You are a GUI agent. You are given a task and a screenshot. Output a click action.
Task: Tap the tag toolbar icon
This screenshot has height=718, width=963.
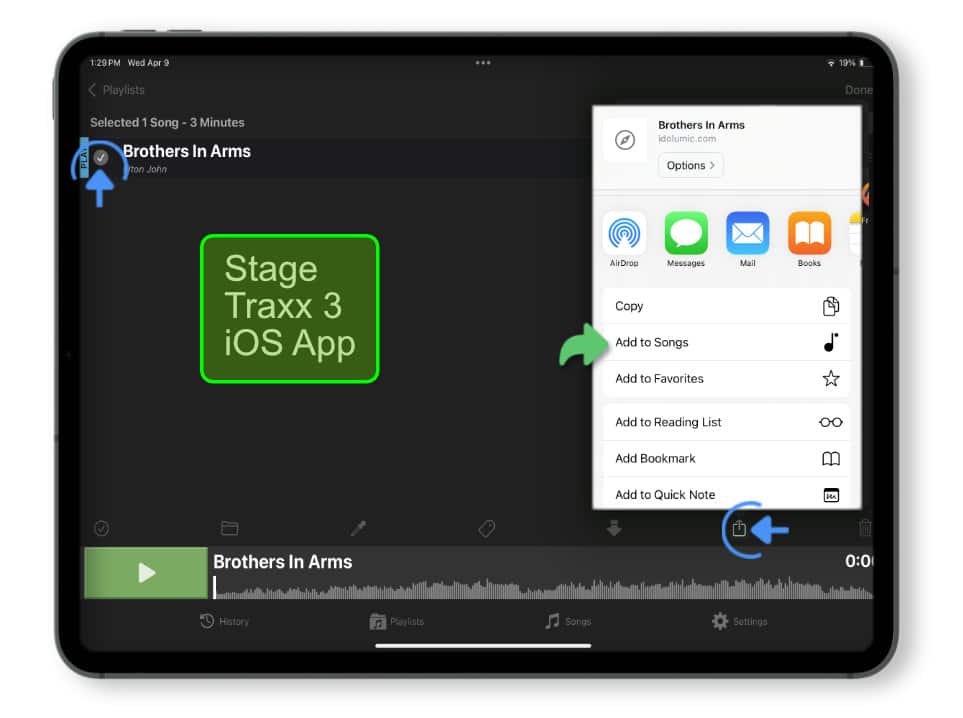tap(486, 528)
